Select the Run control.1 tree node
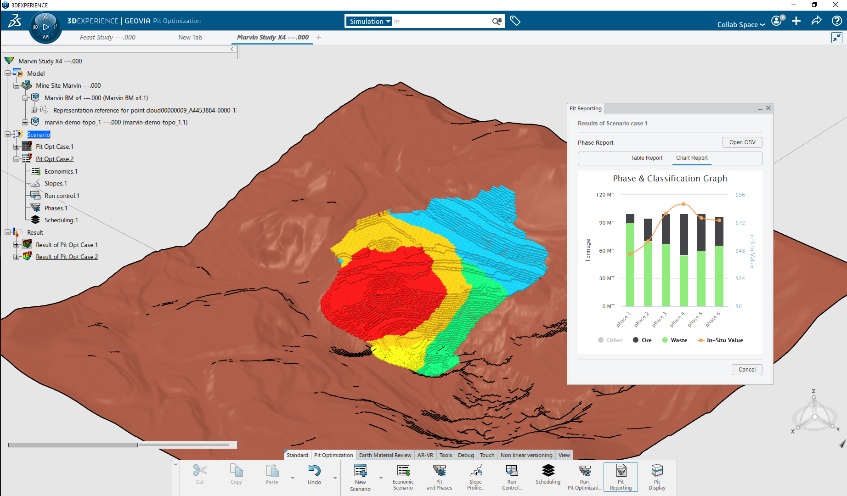 pyautogui.click(x=55, y=196)
